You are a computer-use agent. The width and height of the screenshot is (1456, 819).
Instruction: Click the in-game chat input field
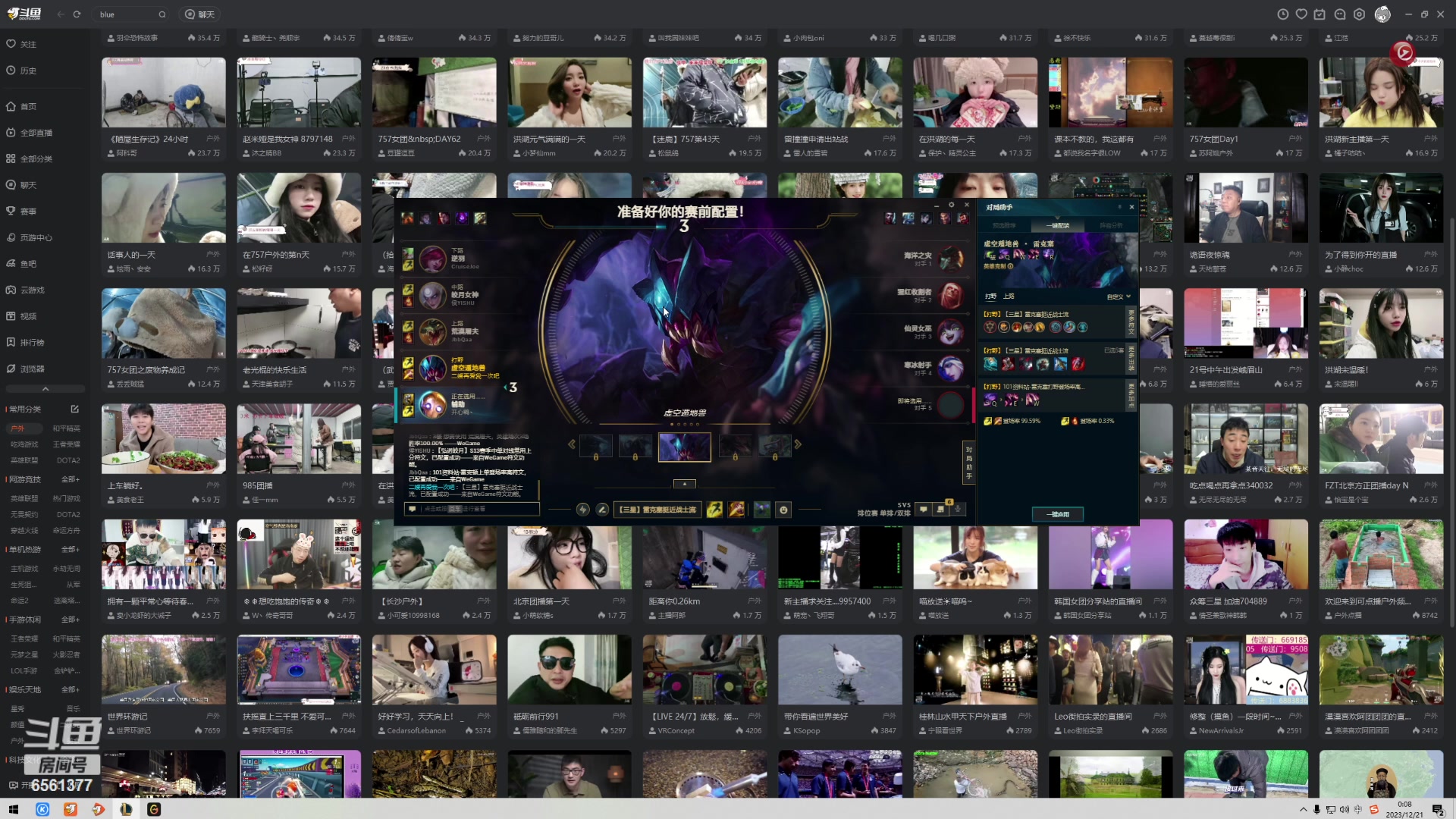[472, 509]
